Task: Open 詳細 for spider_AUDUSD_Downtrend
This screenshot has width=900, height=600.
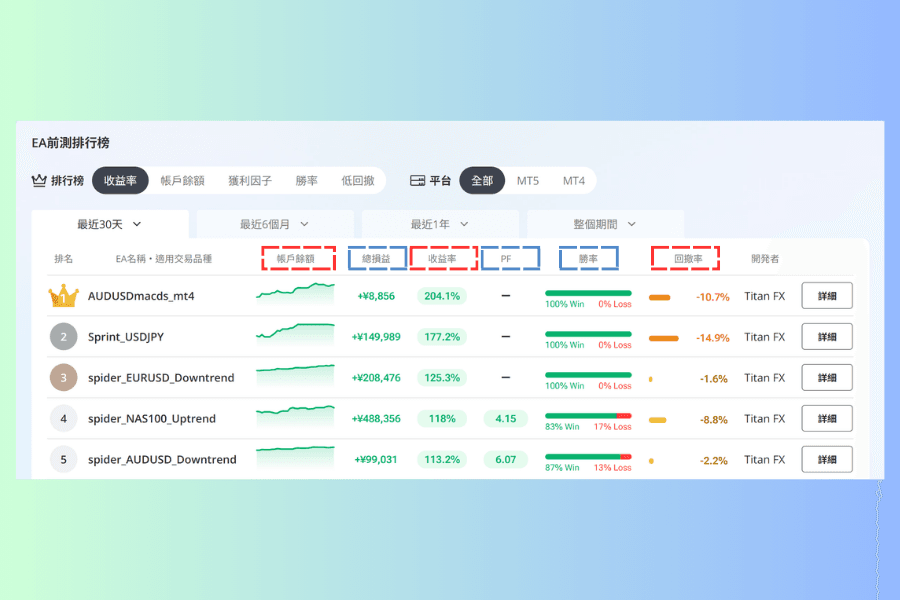Action: click(827, 459)
